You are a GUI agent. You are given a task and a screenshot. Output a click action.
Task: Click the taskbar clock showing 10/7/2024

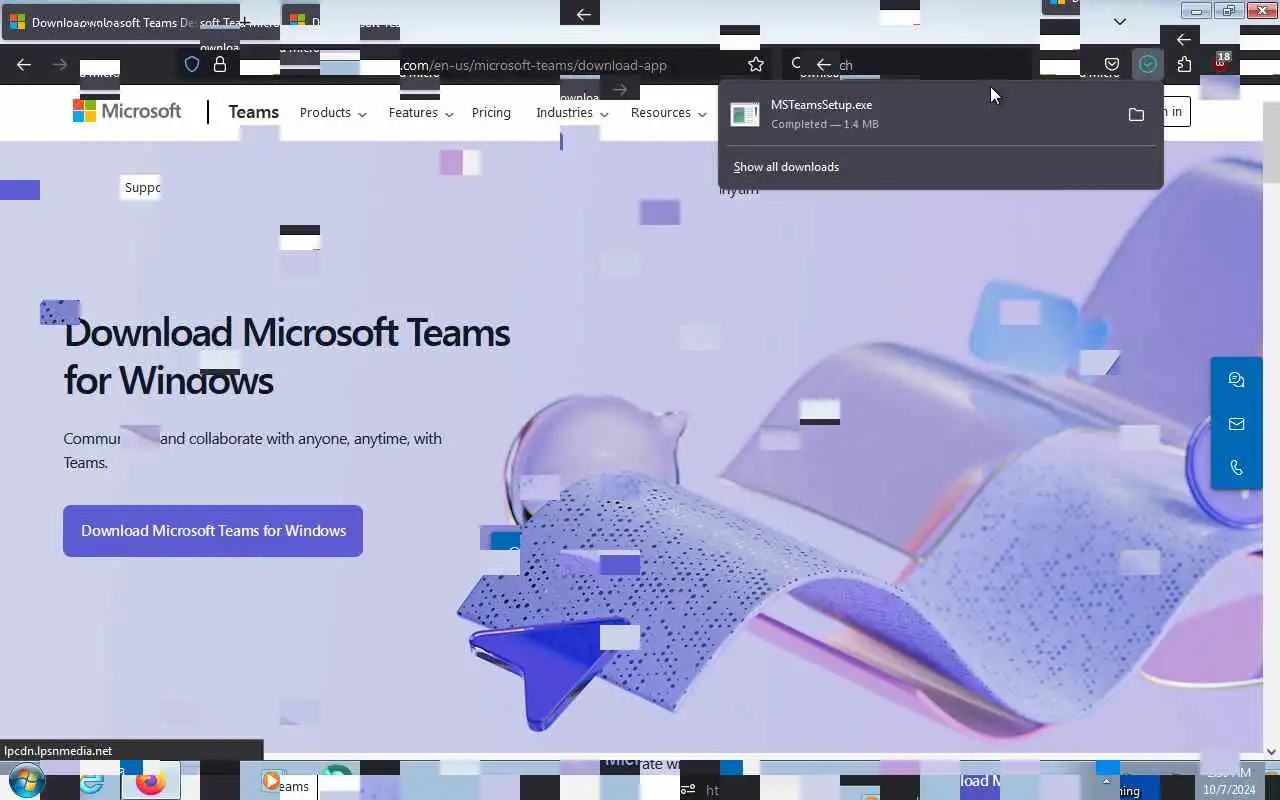(1230, 782)
